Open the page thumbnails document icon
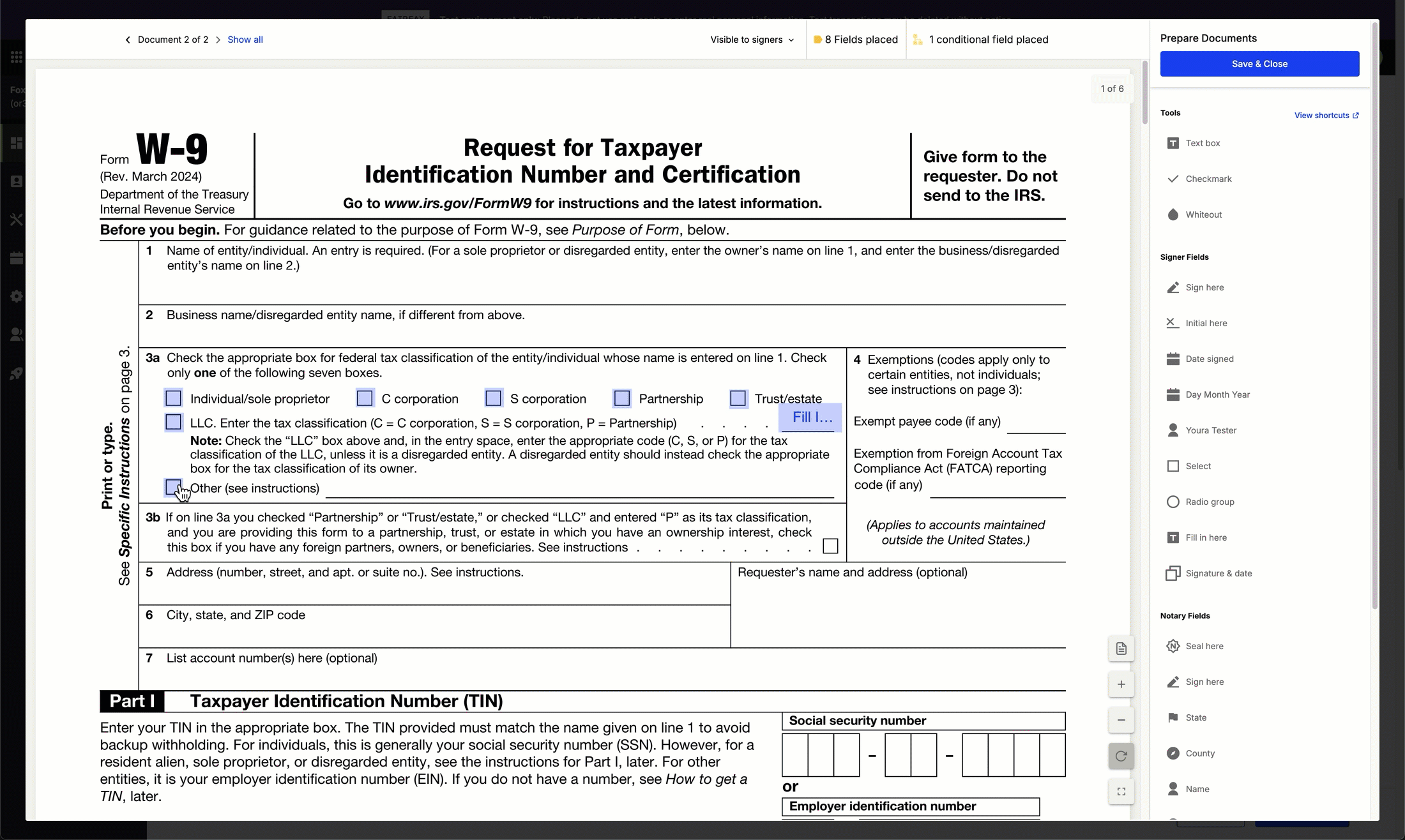 tap(1121, 649)
